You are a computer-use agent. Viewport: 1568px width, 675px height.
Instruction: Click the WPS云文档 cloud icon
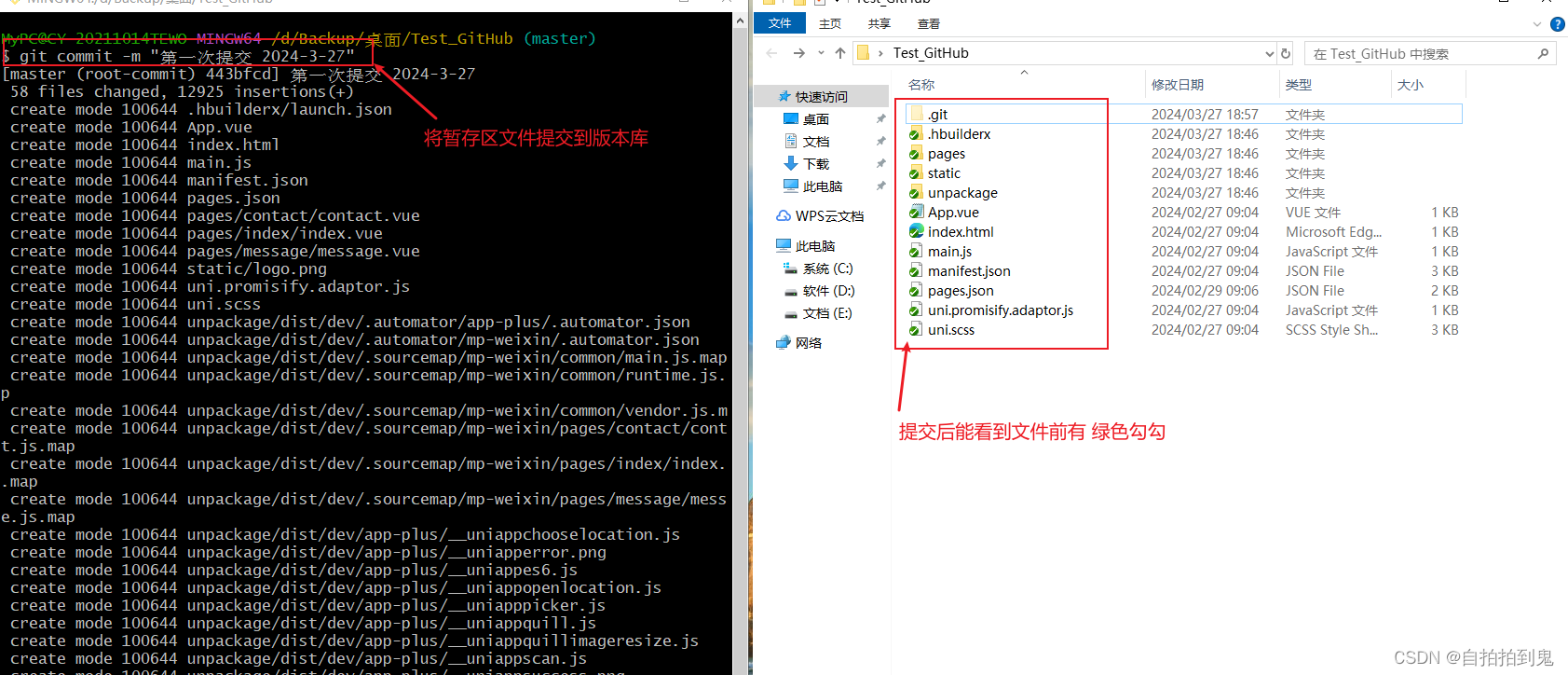tap(784, 215)
